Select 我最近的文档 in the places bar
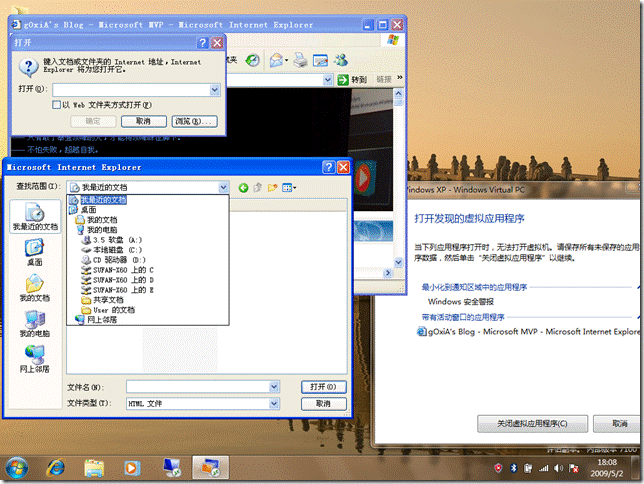This screenshot has width=644, height=484. (x=35, y=217)
